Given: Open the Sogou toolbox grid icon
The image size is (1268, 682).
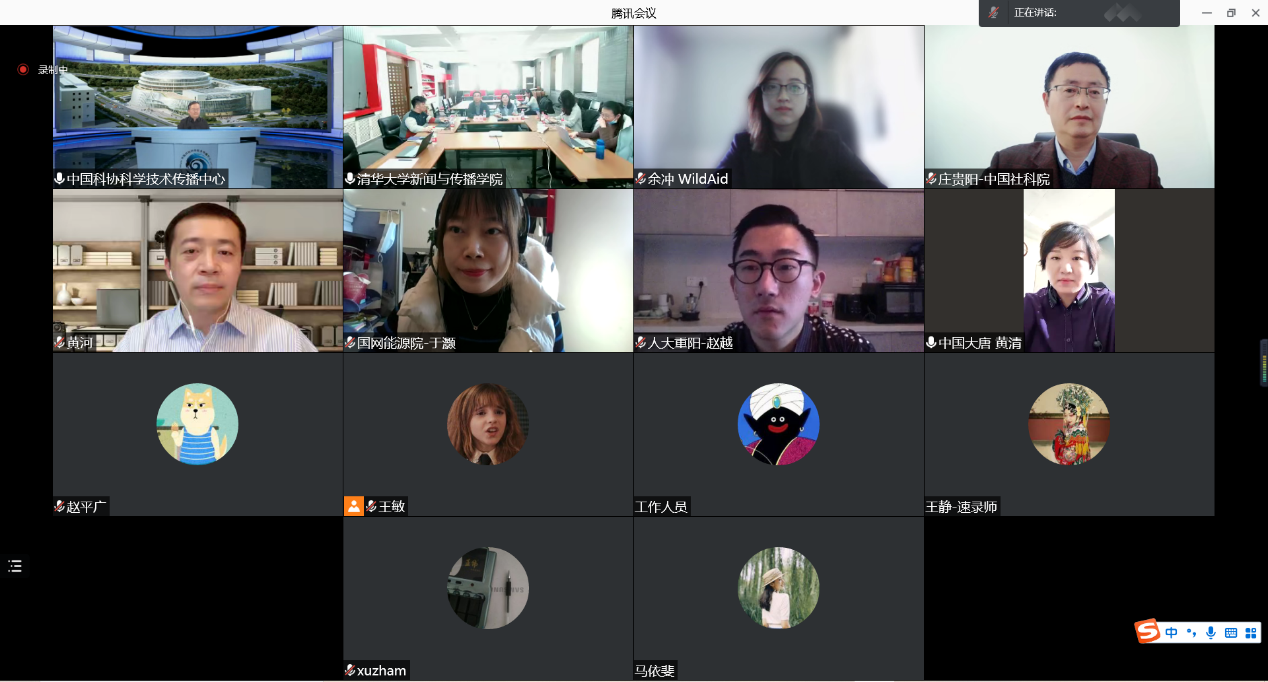Looking at the screenshot, I should pyautogui.click(x=1250, y=632).
